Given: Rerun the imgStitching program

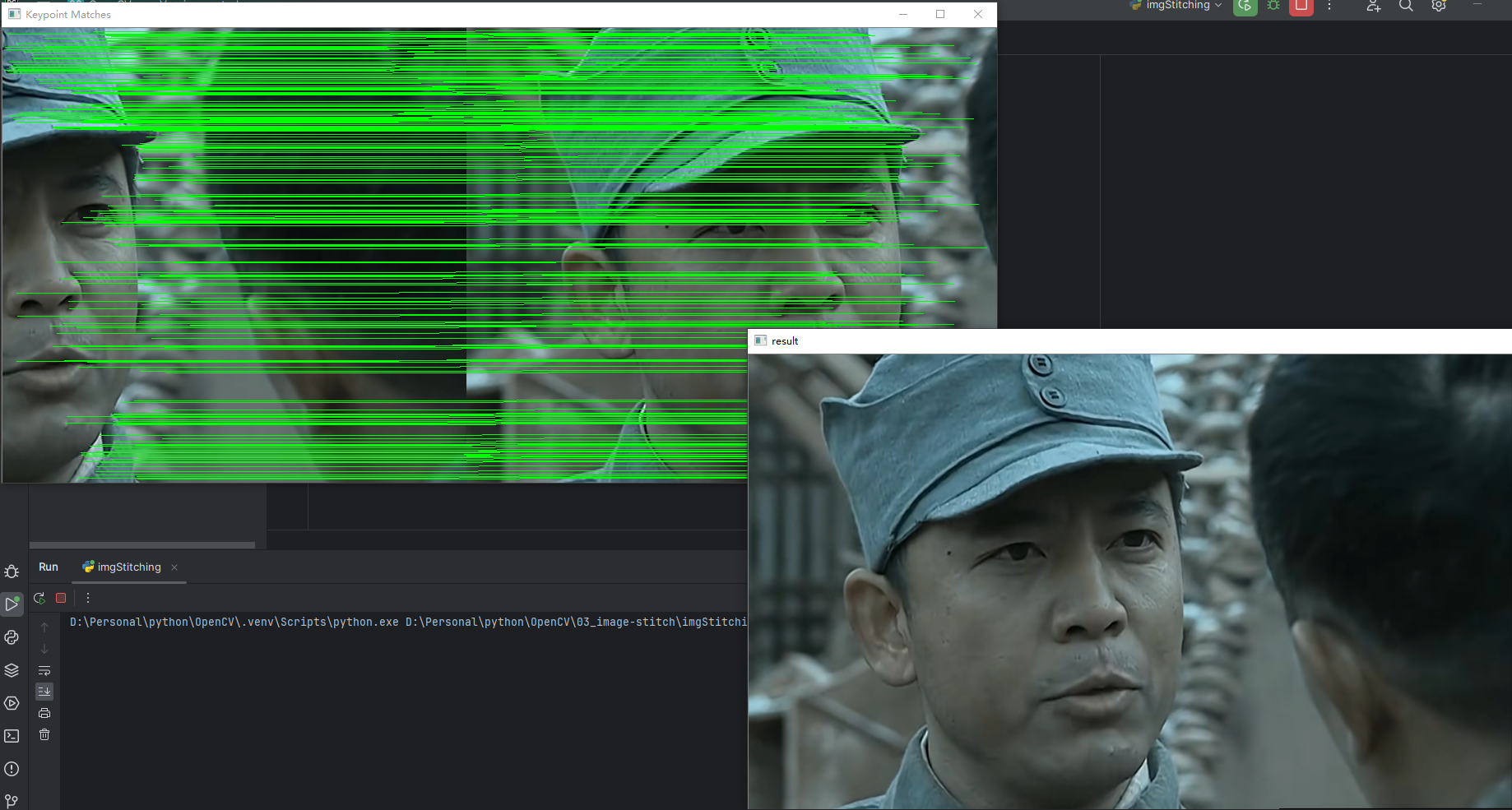Looking at the screenshot, I should pos(39,598).
